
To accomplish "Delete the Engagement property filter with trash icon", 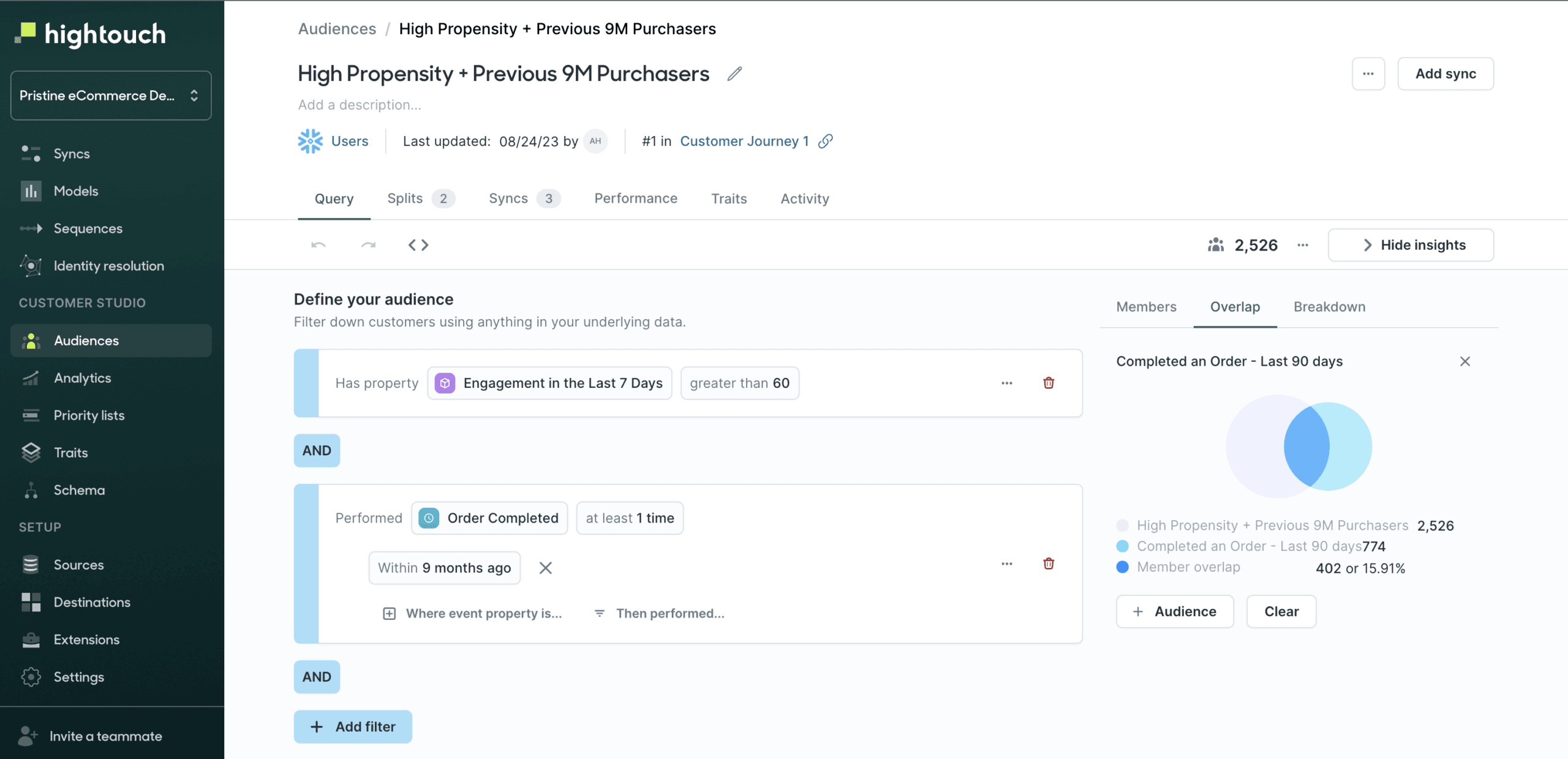I will click(x=1049, y=383).
